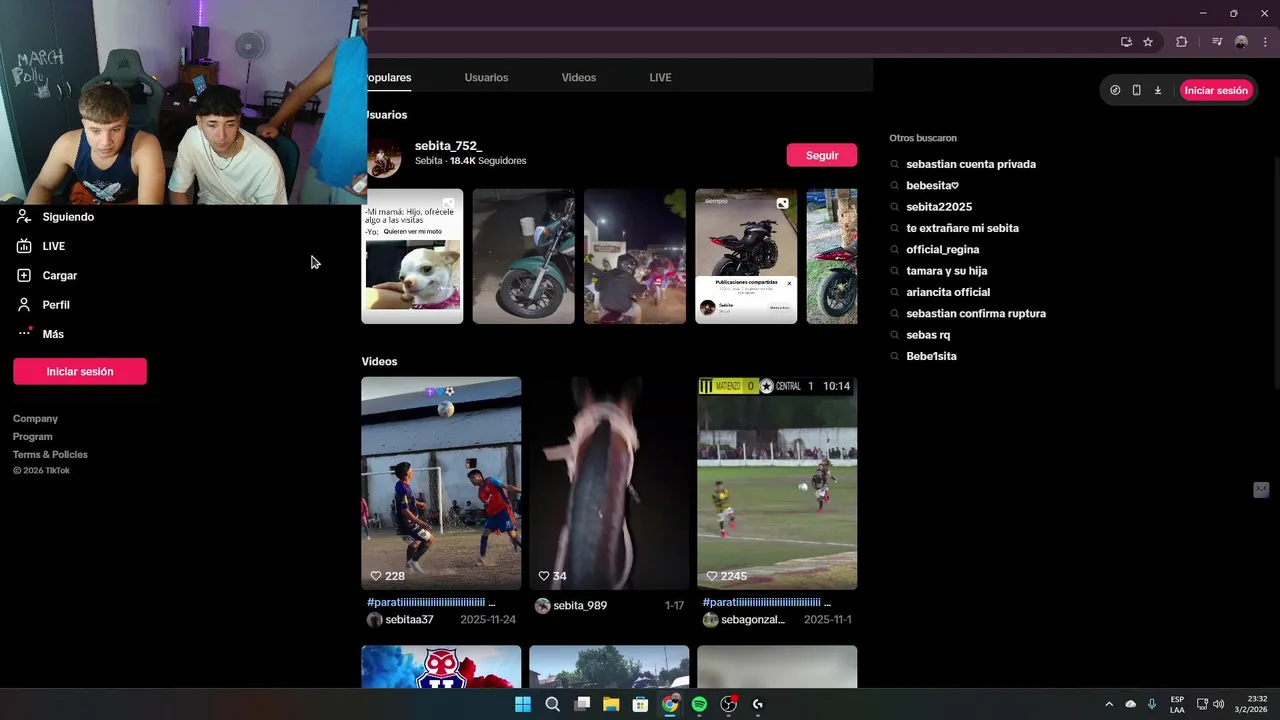Open the Company footer link

click(x=35, y=419)
